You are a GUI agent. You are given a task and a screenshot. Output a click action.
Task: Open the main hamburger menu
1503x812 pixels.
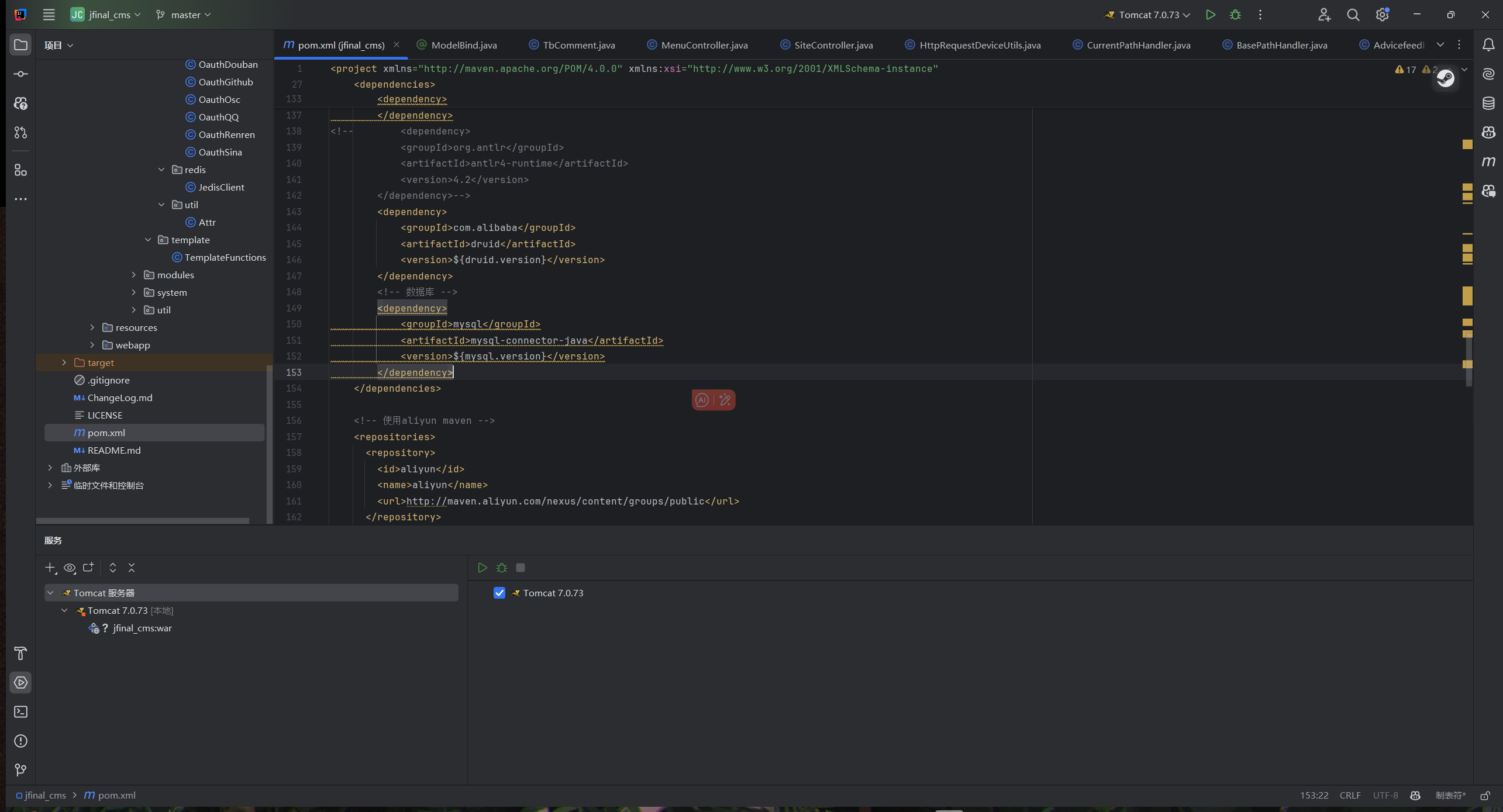point(49,15)
